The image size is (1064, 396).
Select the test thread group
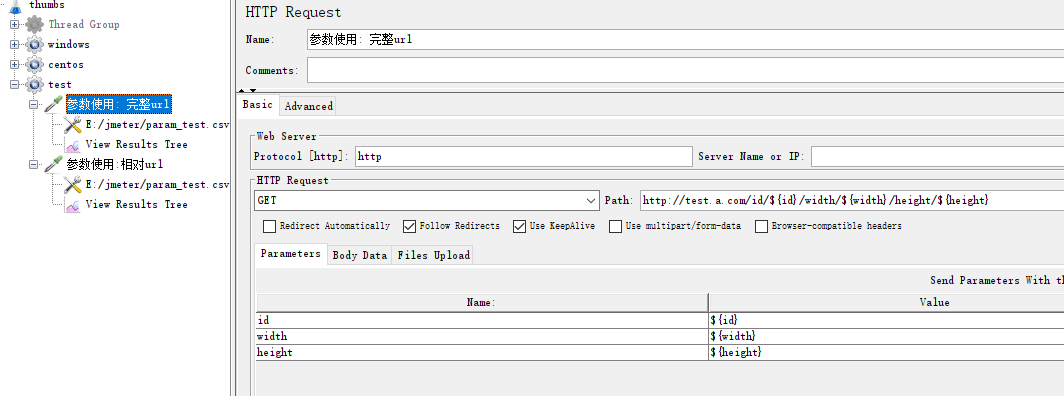(59, 85)
